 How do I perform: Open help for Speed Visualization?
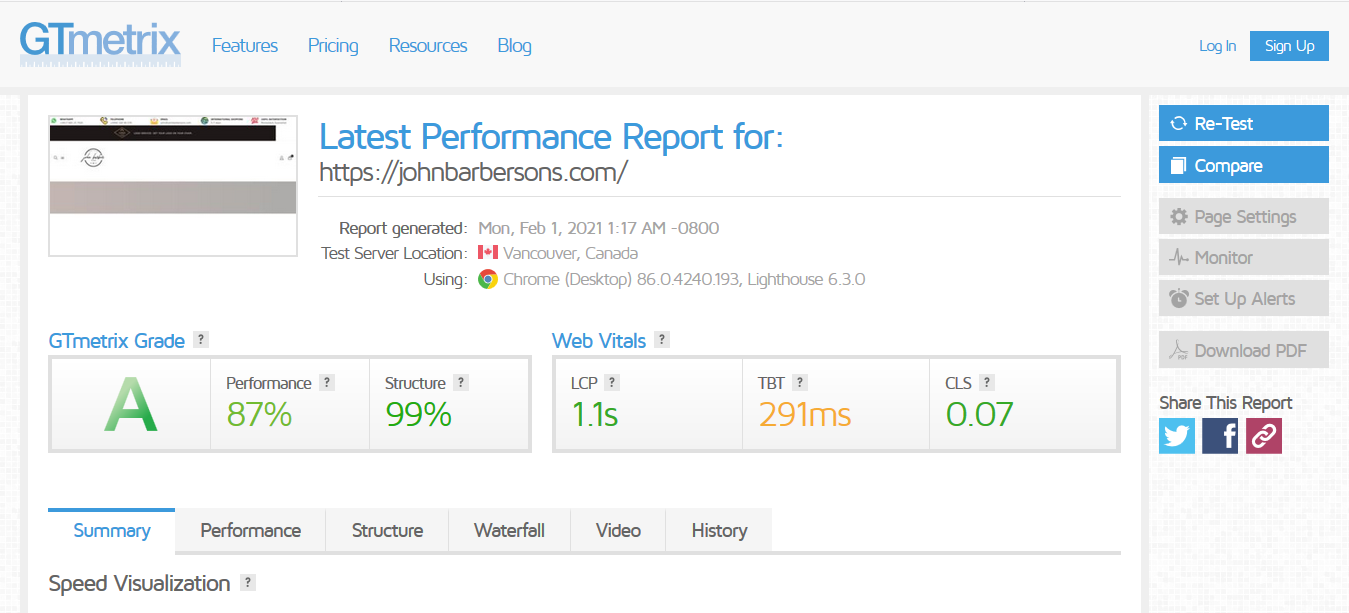click(x=248, y=582)
